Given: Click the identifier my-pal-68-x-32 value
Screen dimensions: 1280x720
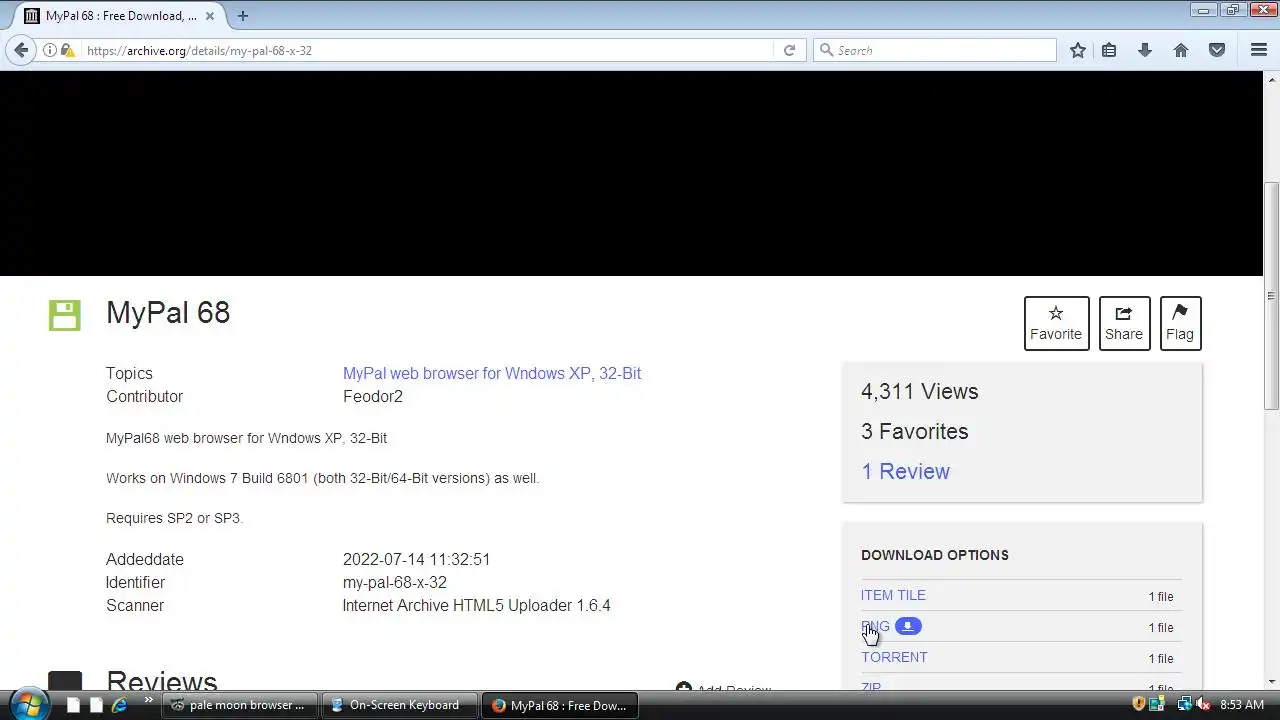Looking at the screenshot, I should (395, 582).
